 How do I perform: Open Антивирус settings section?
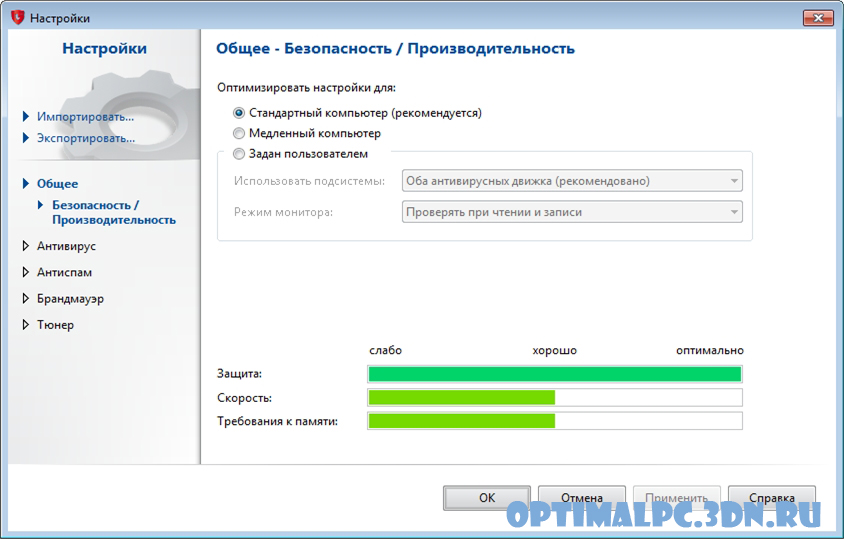click(66, 246)
